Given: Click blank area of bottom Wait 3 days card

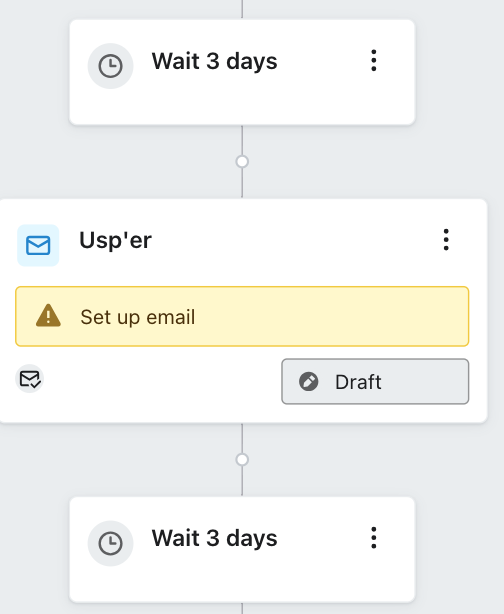Looking at the screenshot, I should (242, 581).
